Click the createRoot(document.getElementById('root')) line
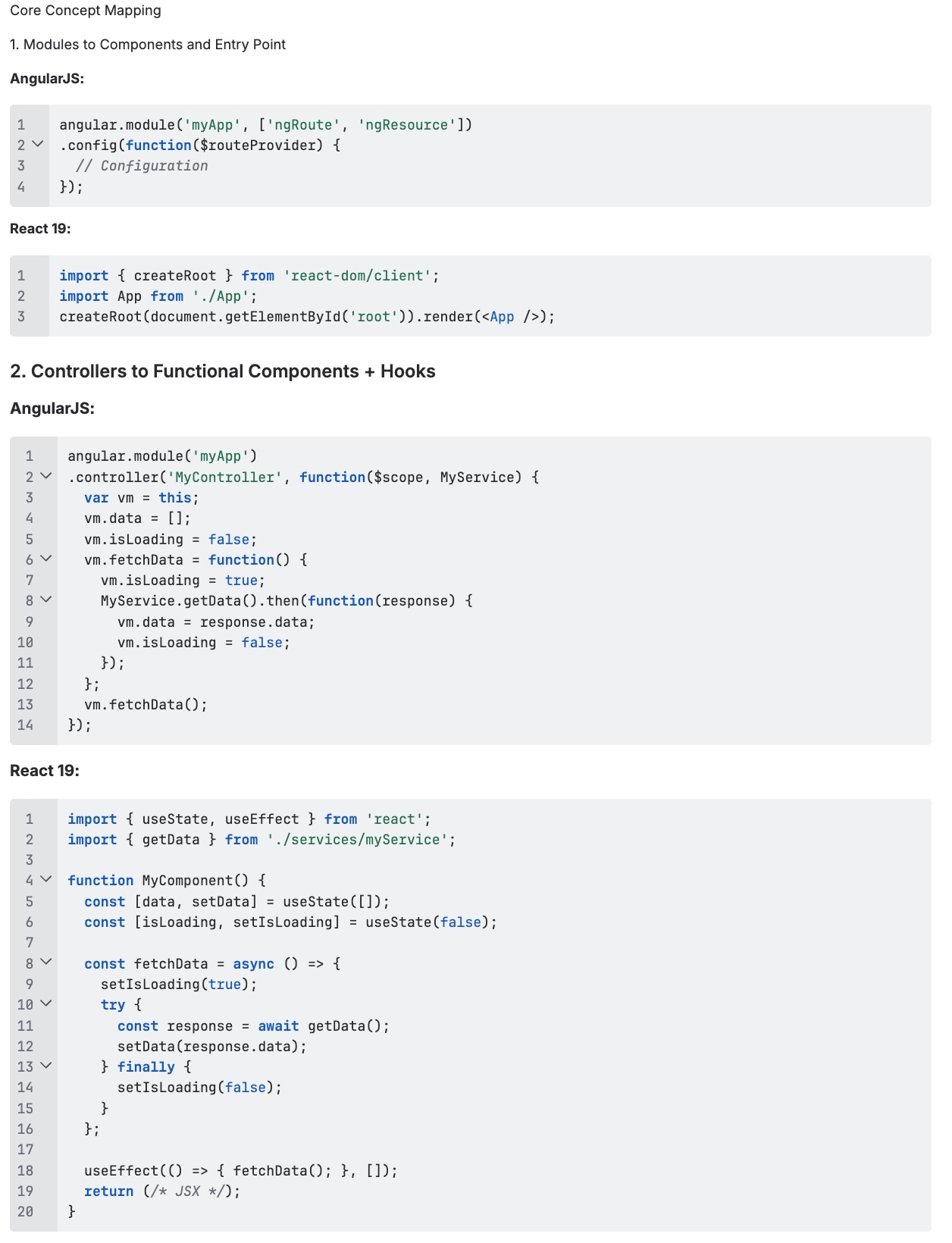 coord(307,317)
